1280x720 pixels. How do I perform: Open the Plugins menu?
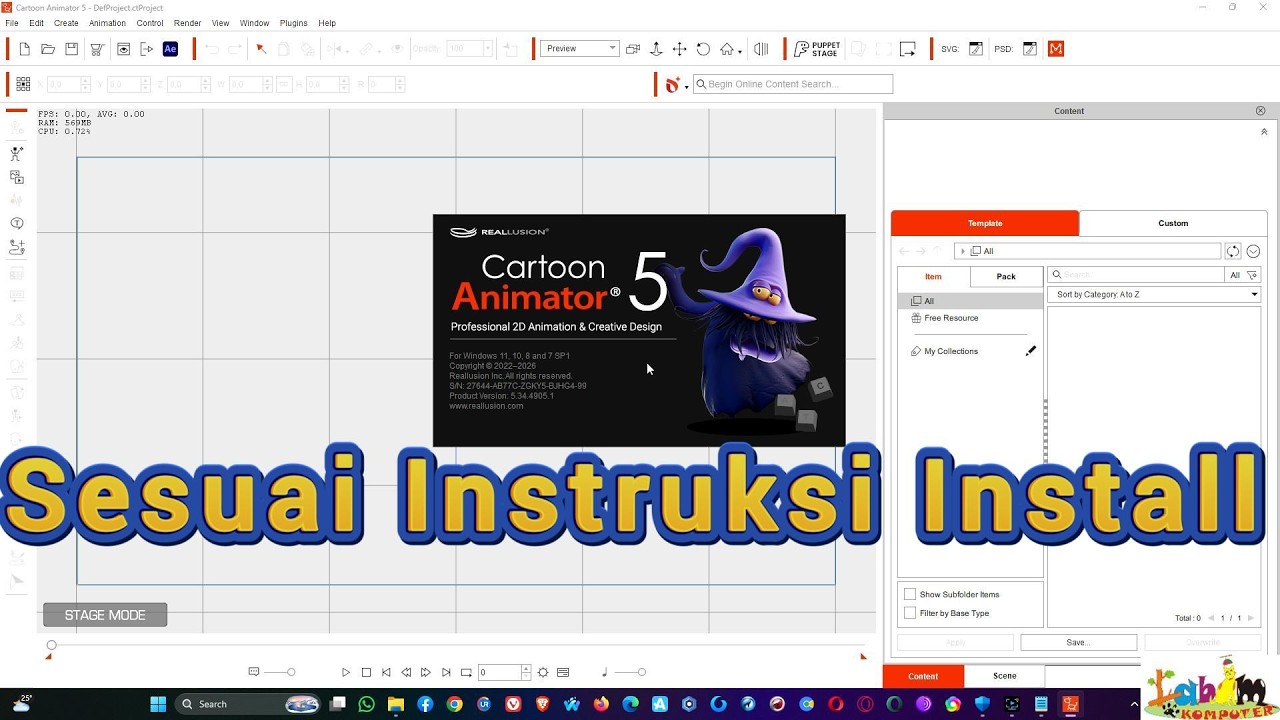pos(294,23)
